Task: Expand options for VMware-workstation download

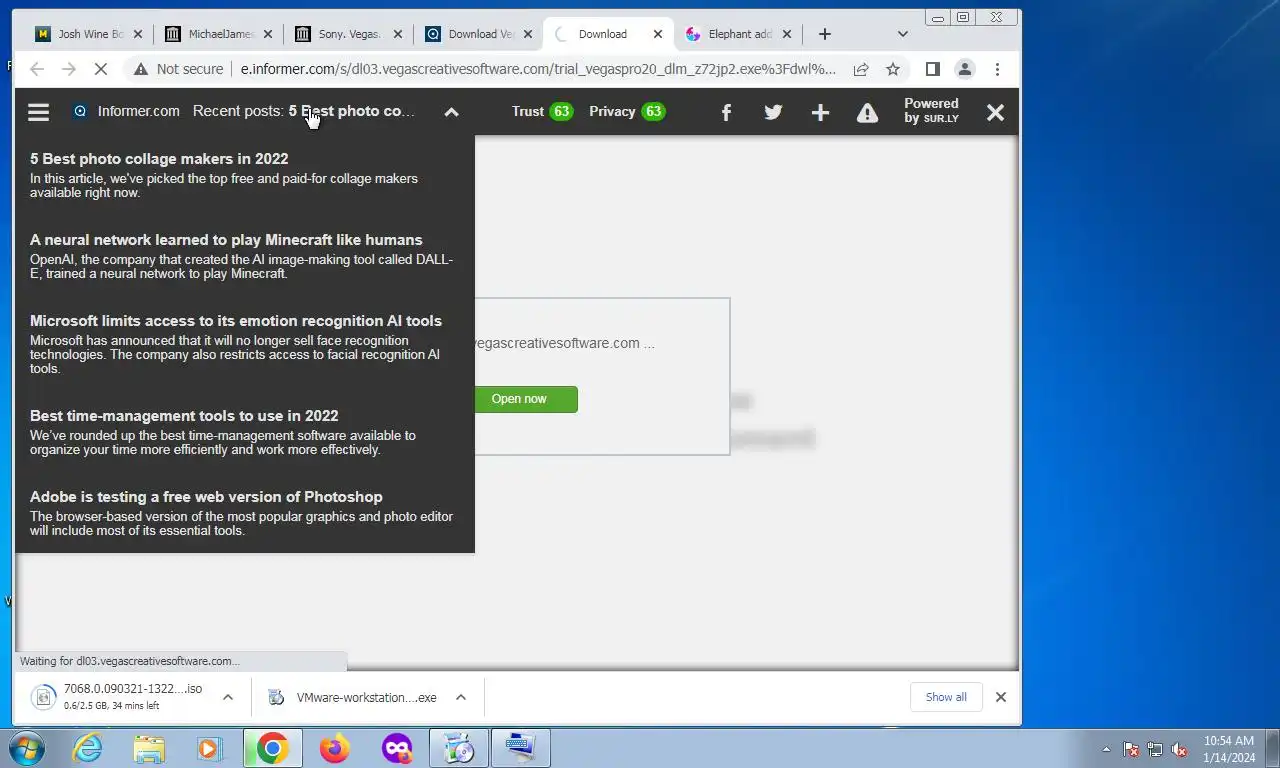Action: 460,697
